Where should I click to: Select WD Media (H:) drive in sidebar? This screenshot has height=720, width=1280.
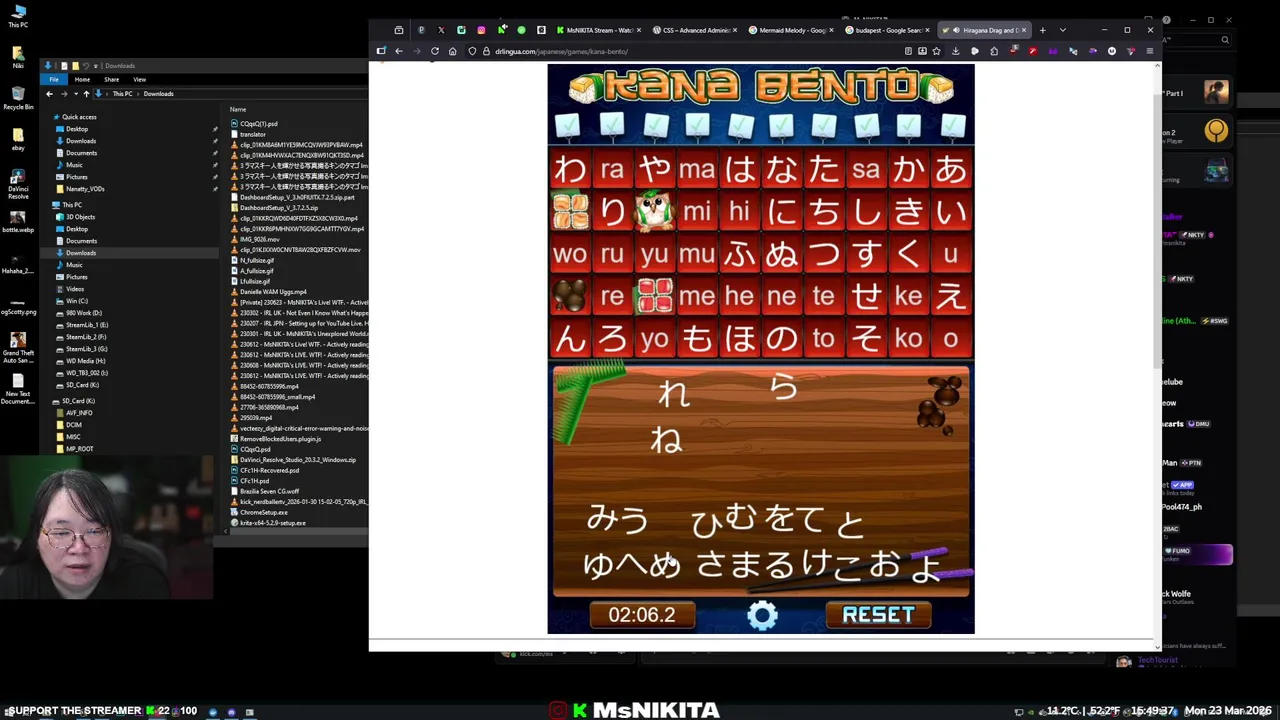tap(85, 361)
